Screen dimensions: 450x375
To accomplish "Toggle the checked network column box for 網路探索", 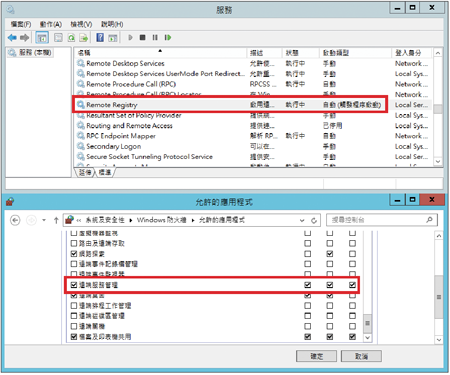I will 330,254.
